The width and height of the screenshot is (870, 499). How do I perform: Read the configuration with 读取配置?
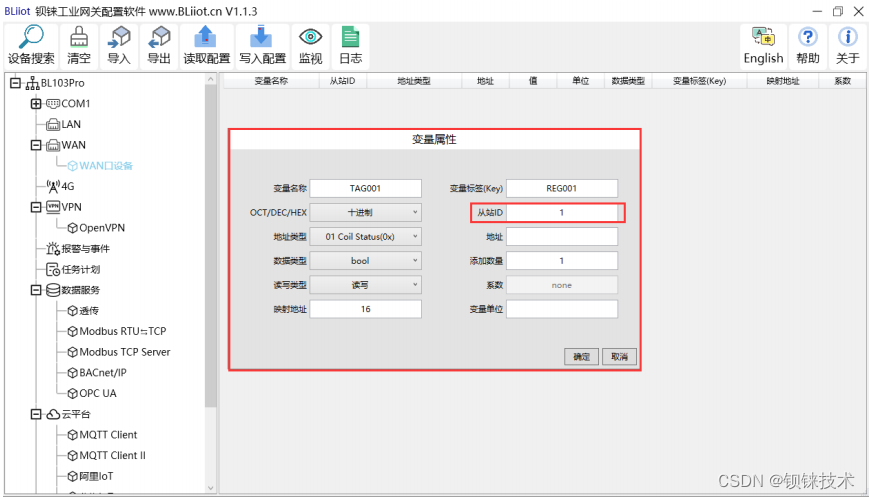coord(206,46)
